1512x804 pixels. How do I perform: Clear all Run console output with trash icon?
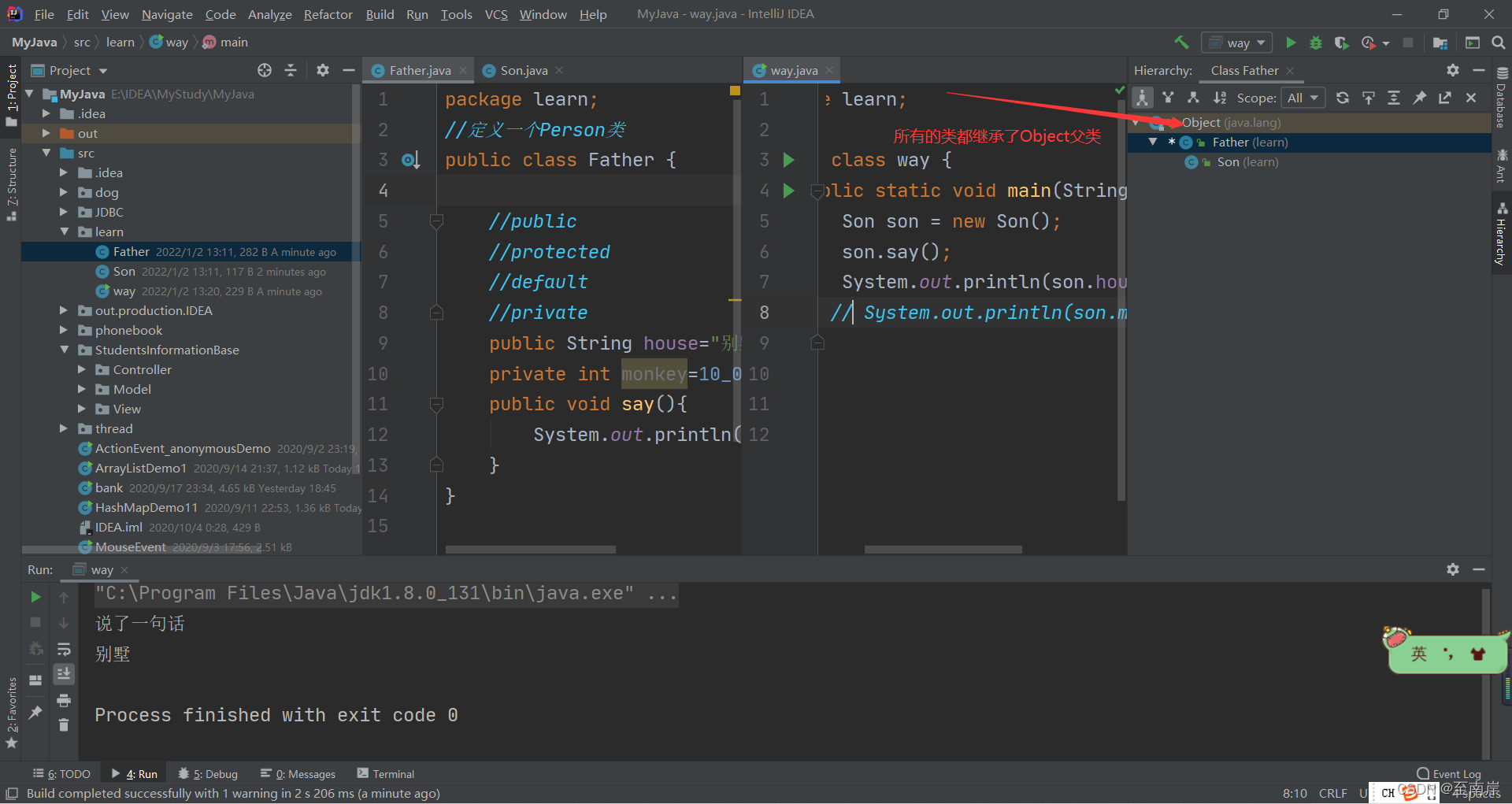click(64, 724)
